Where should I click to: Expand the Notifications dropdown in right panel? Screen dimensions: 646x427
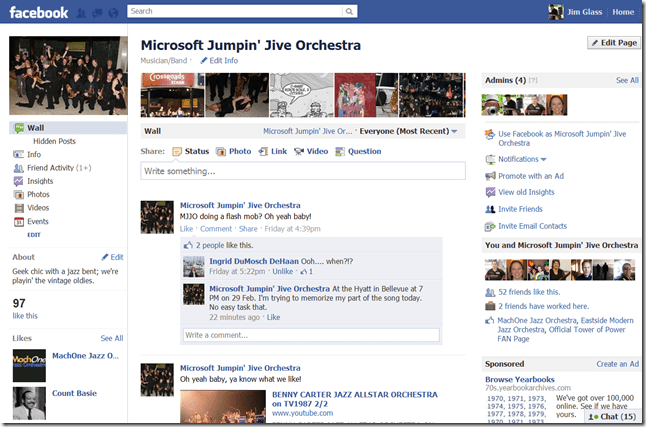pyautogui.click(x=522, y=159)
